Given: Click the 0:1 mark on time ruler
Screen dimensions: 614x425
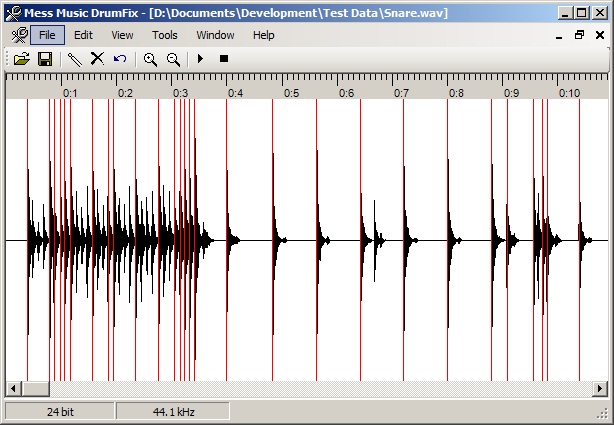Looking at the screenshot, I should pos(70,93).
